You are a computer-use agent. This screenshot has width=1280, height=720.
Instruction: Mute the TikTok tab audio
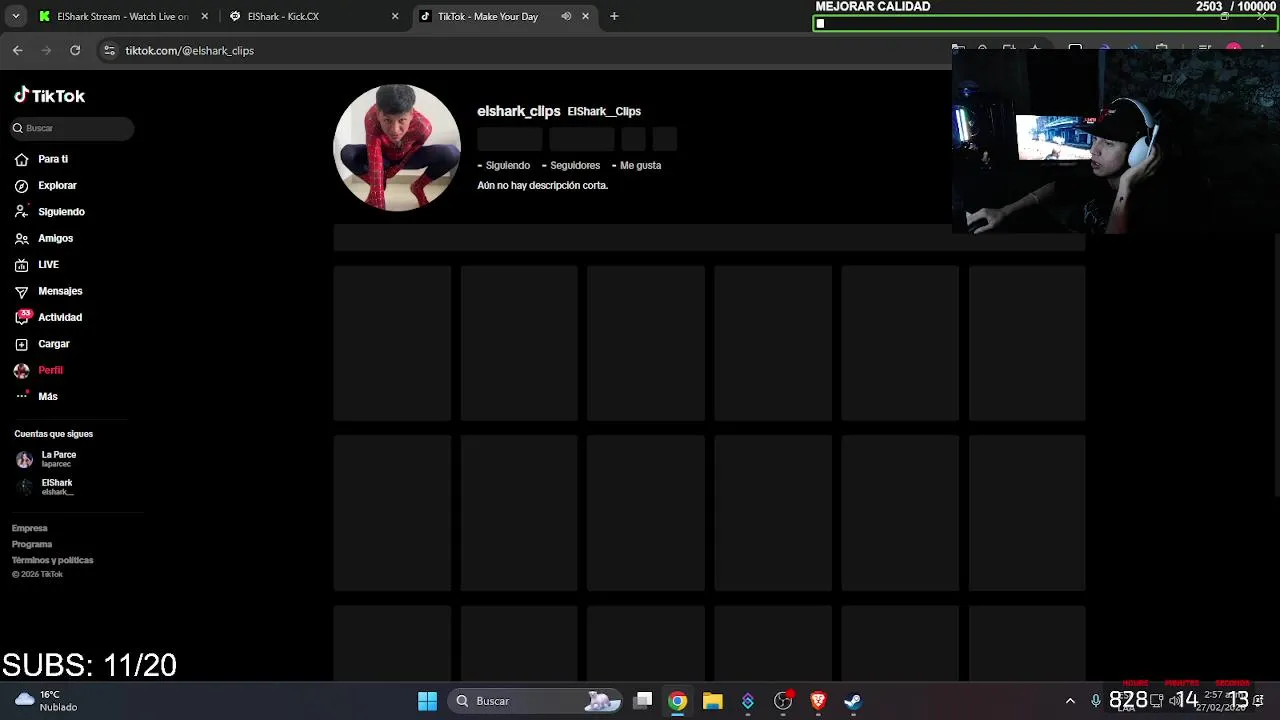[x=566, y=16]
